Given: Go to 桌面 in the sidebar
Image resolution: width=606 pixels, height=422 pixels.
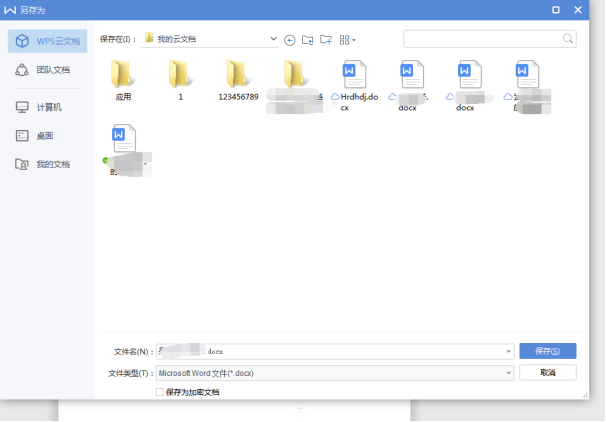Looking at the screenshot, I should click(x=40, y=135).
